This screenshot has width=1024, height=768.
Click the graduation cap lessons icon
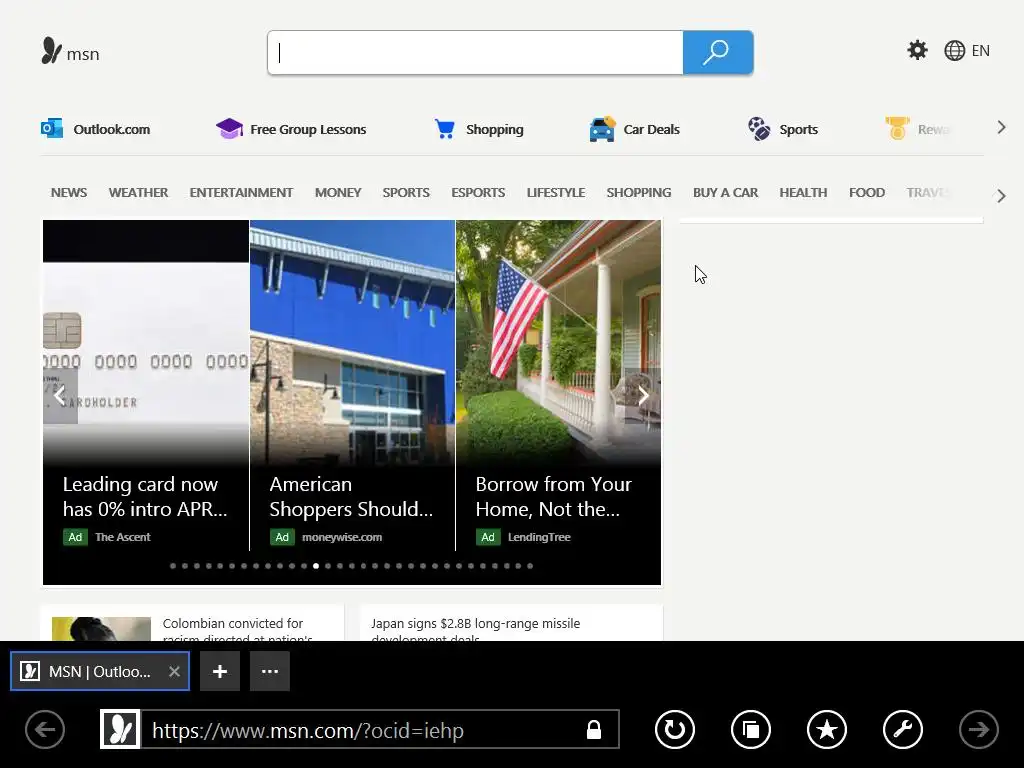click(x=229, y=129)
